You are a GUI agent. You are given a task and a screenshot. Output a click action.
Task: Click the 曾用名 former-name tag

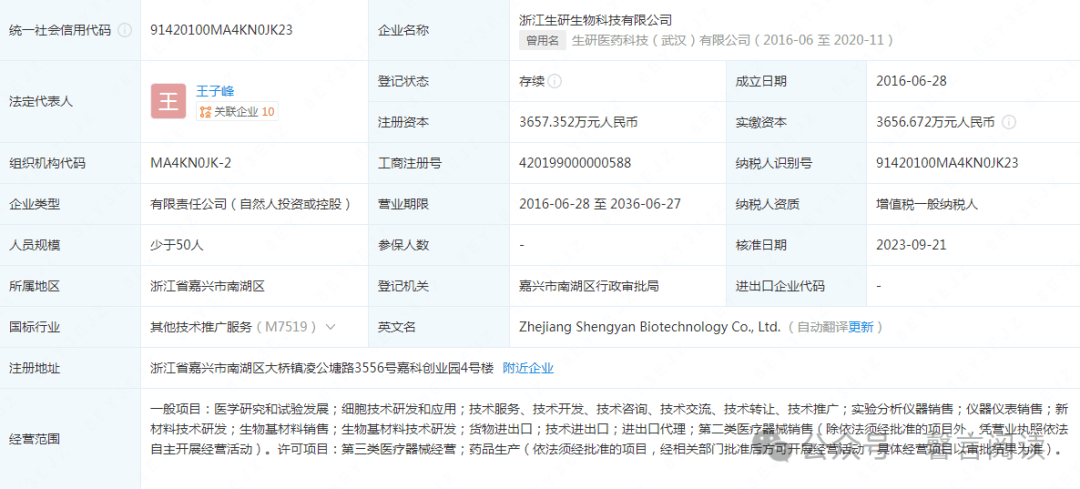coord(543,40)
